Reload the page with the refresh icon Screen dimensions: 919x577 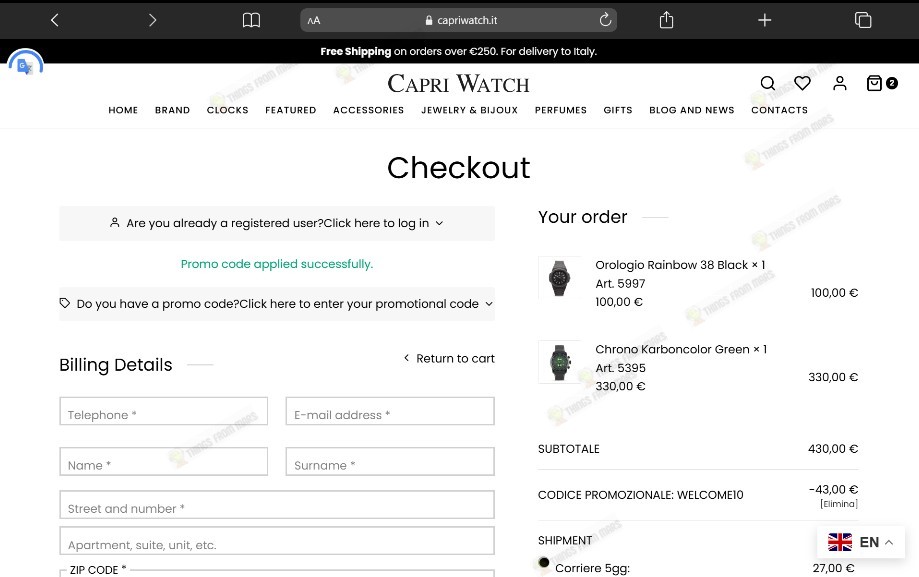[605, 20]
